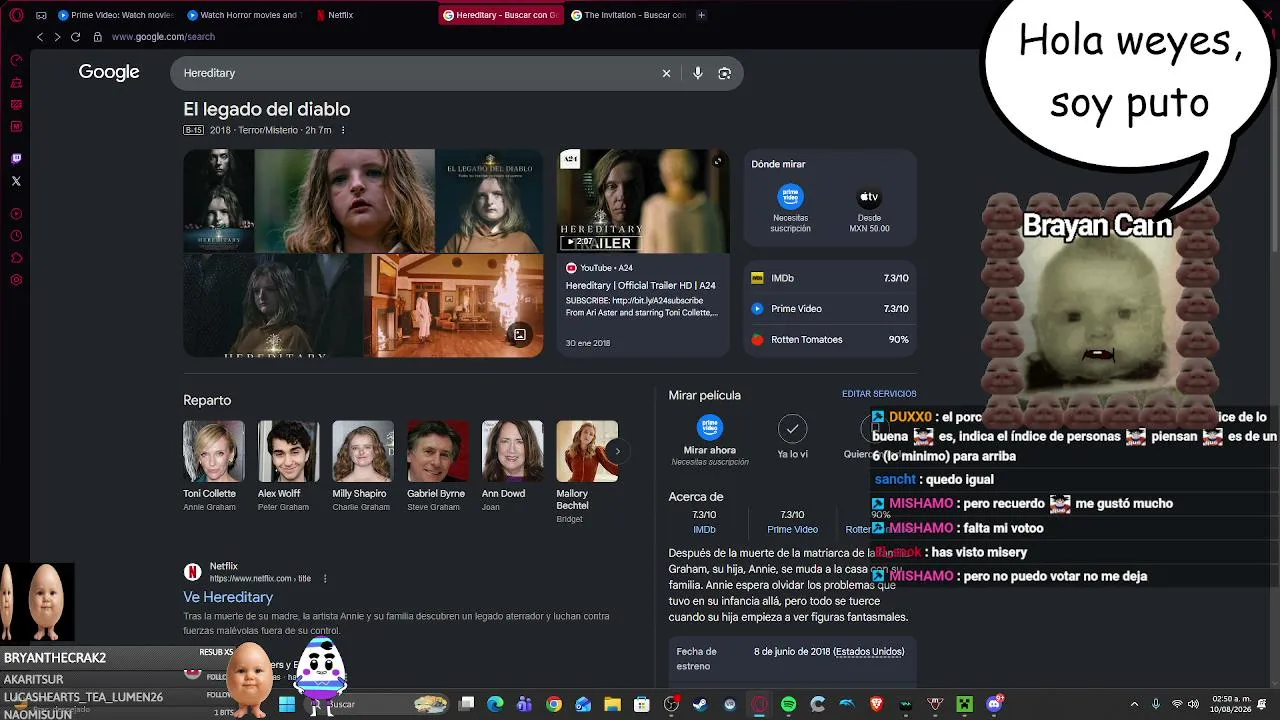This screenshot has height=720, width=1280.
Task: Click the Google logo
Action: (x=109, y=72)
